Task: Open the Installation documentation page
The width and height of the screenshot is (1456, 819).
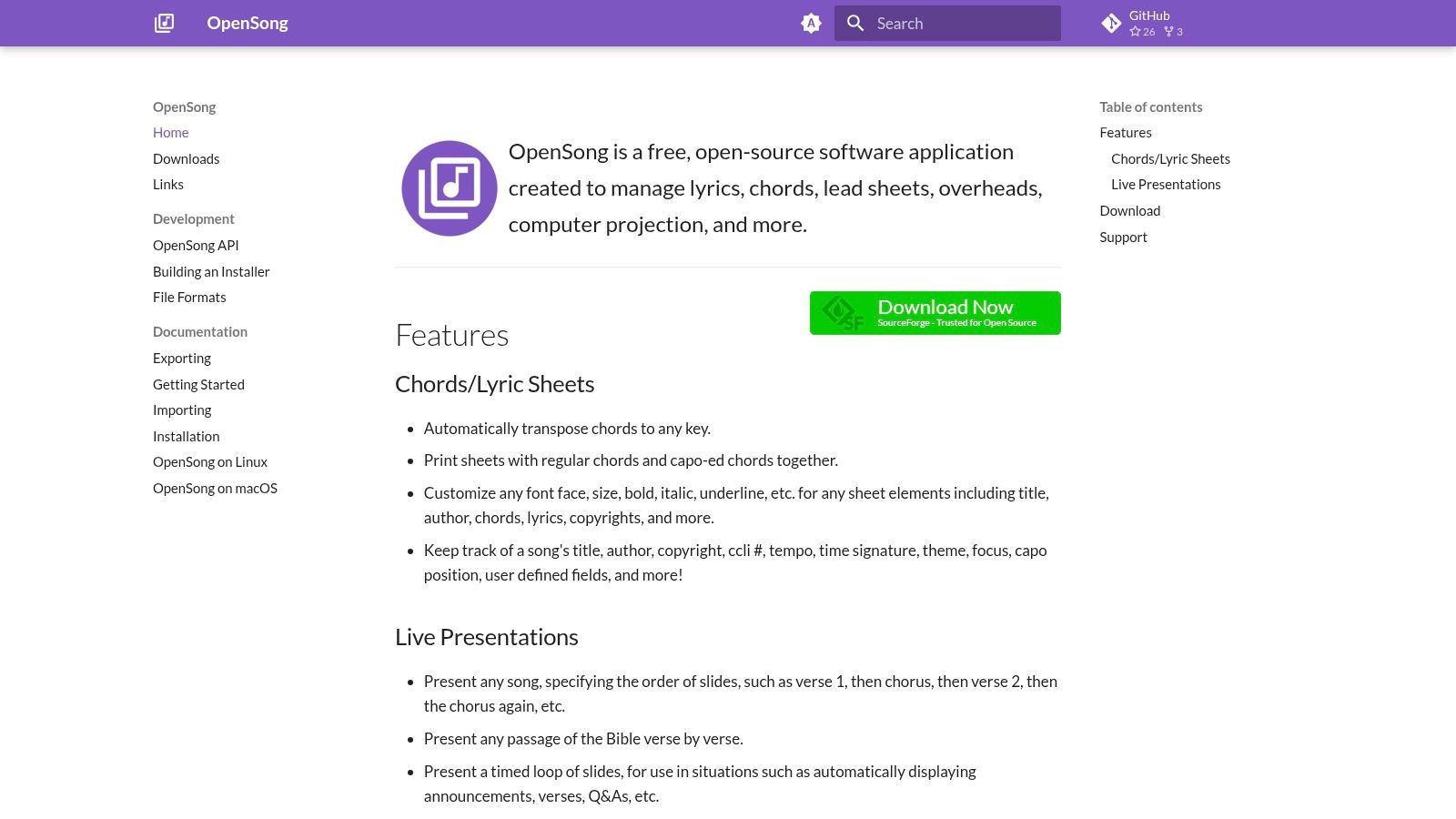Action: [x=186, y=437]
